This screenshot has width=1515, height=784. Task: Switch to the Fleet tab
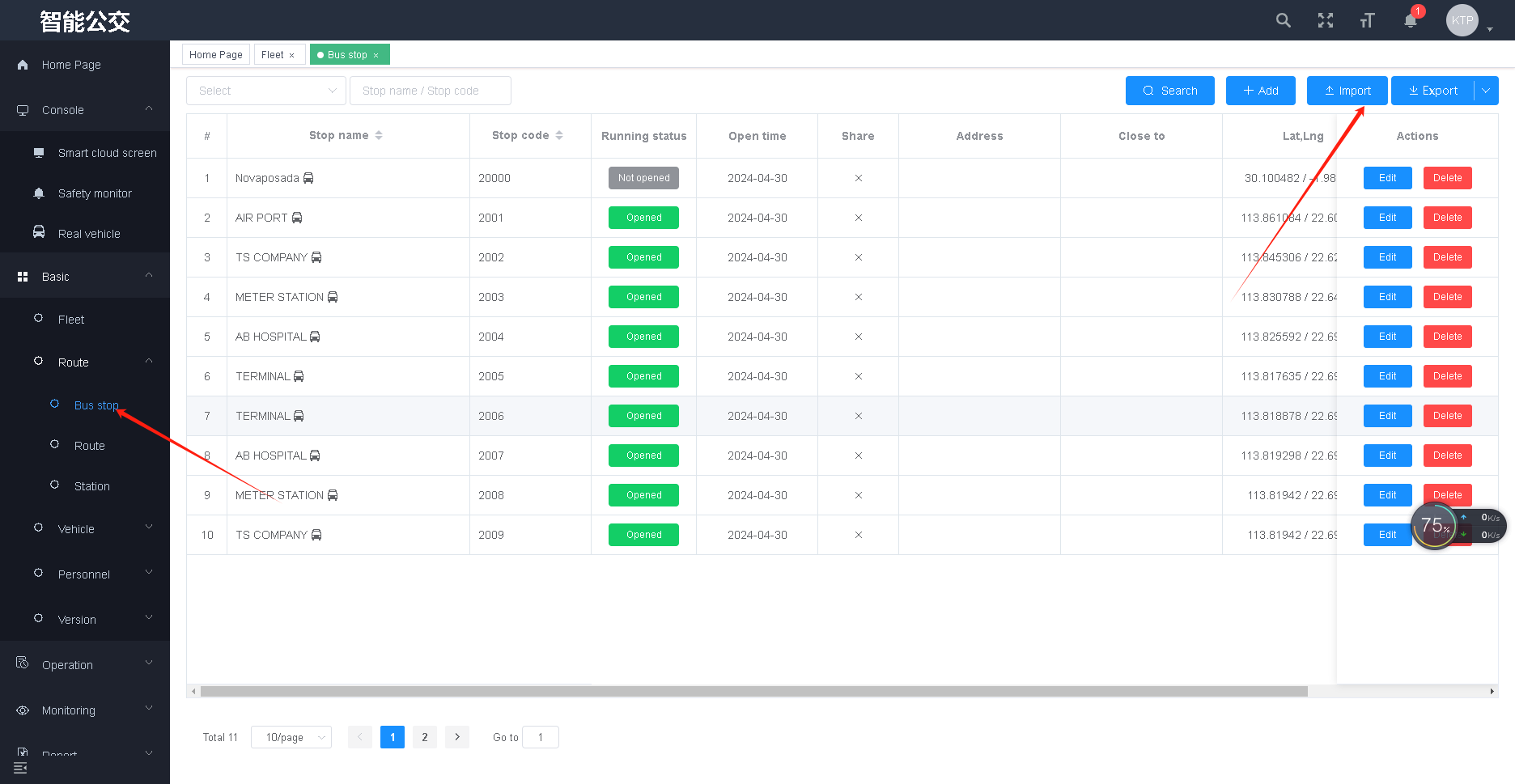tap(273, 55)
